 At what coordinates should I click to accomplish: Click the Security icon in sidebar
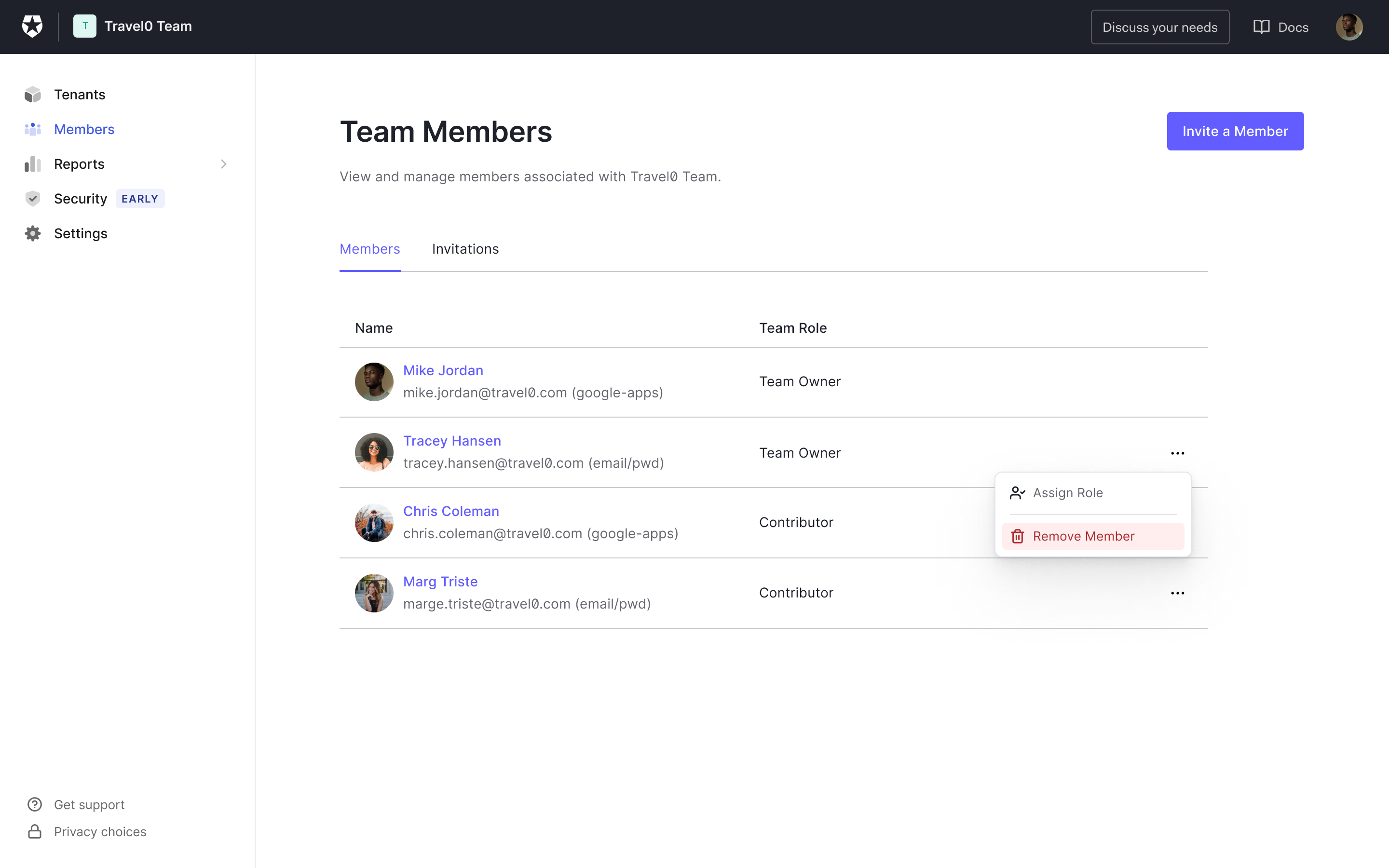coord(33,198)
